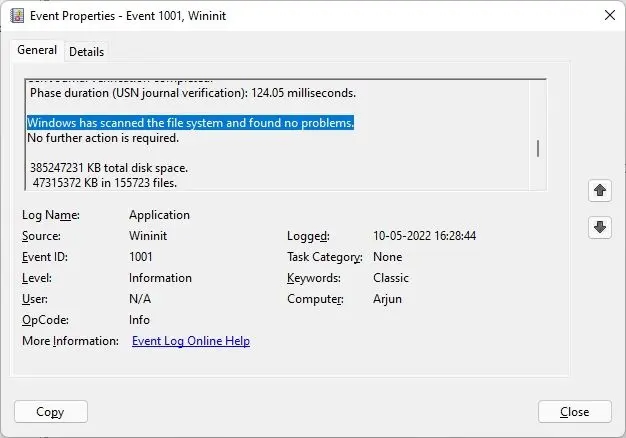626x438 pixels.
Task: Click the Phase duration USN journal line
Action: click(x=193, y=93)
